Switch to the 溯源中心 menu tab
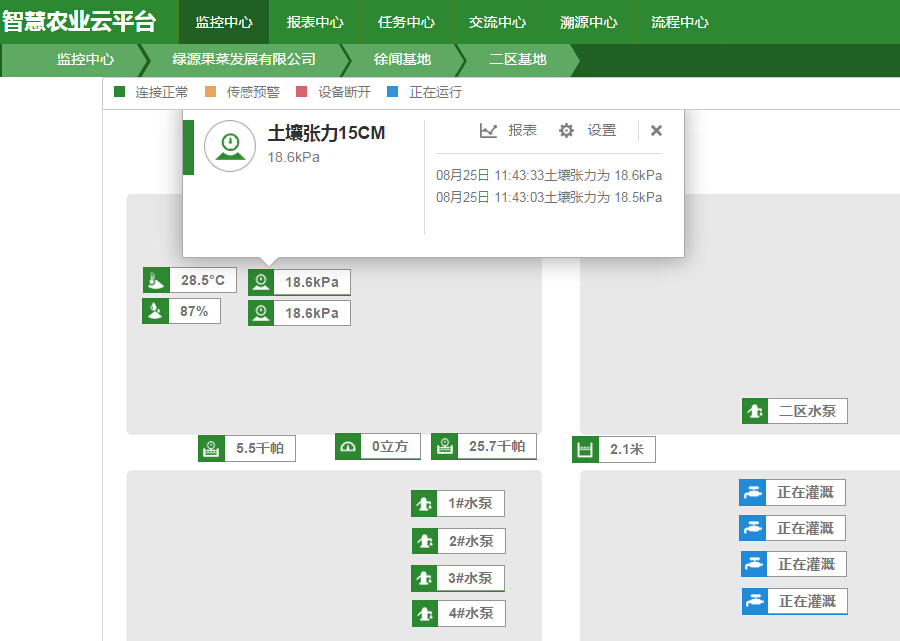900x641 pixels. pos(588,22)
